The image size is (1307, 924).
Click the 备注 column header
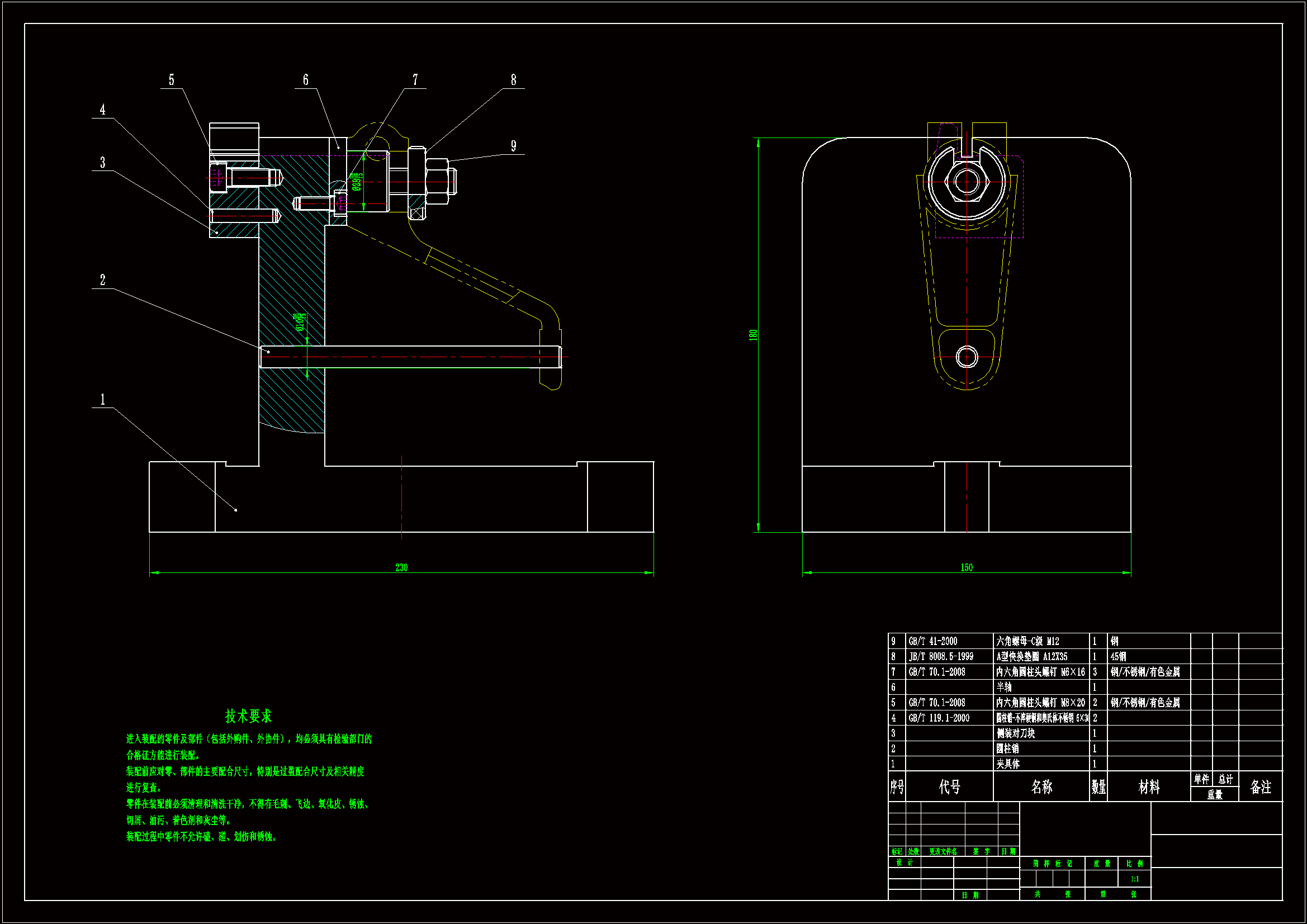1260,787
